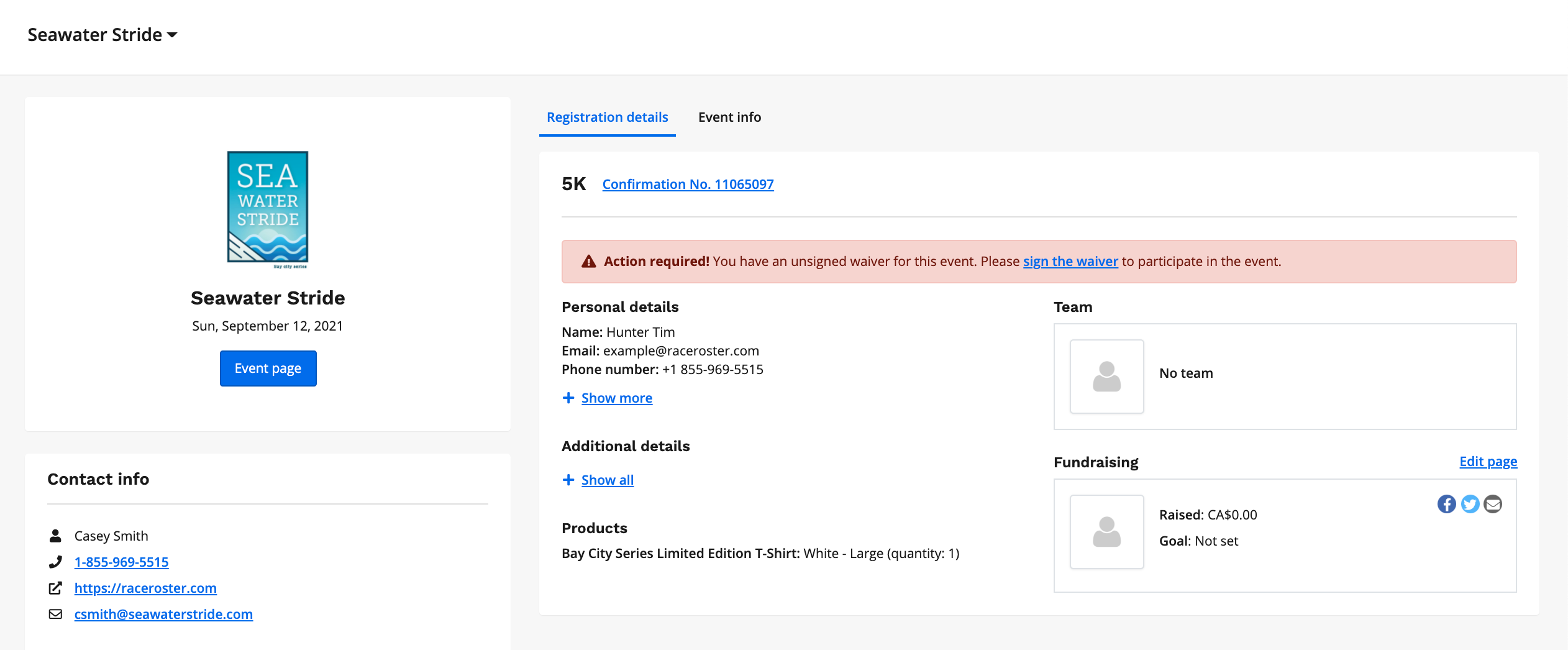Switch to the Event info tab

[x=729, y=117]
